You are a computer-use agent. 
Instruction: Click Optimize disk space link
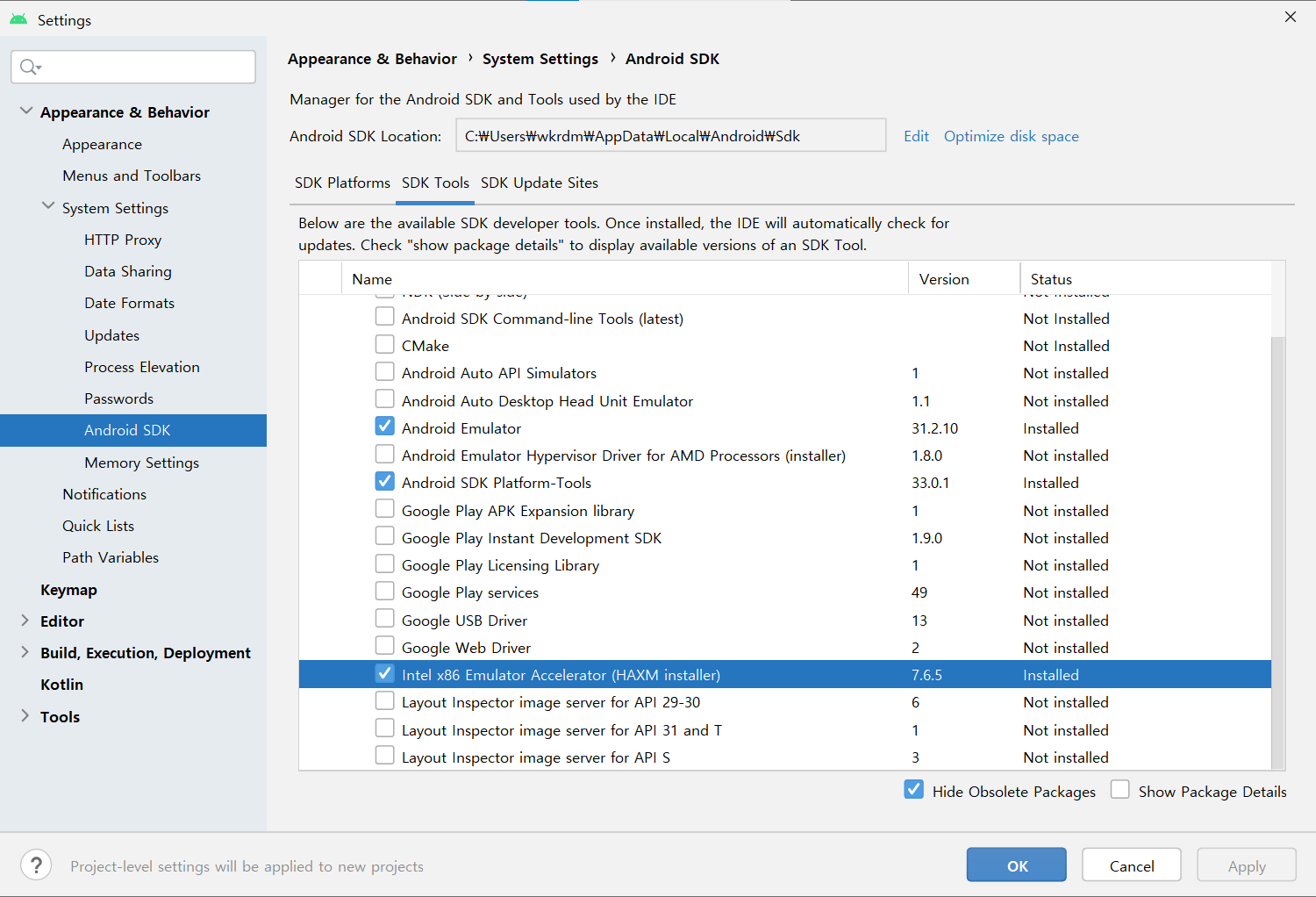point(1012,136)
